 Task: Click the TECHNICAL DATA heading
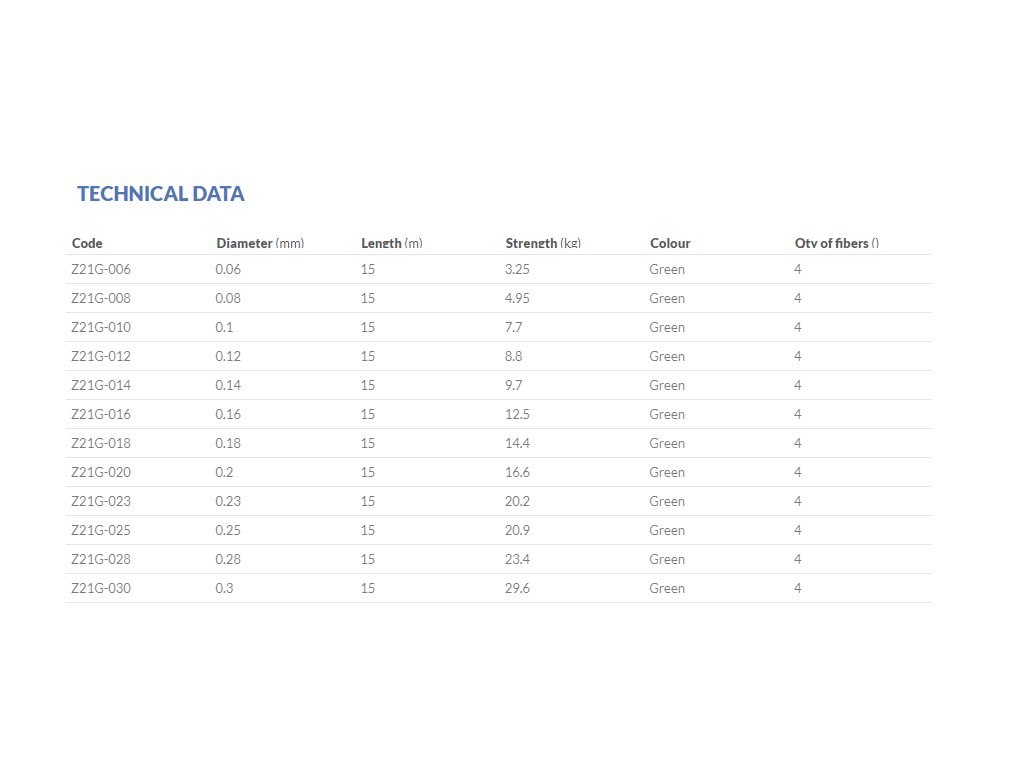click(161, 194)
